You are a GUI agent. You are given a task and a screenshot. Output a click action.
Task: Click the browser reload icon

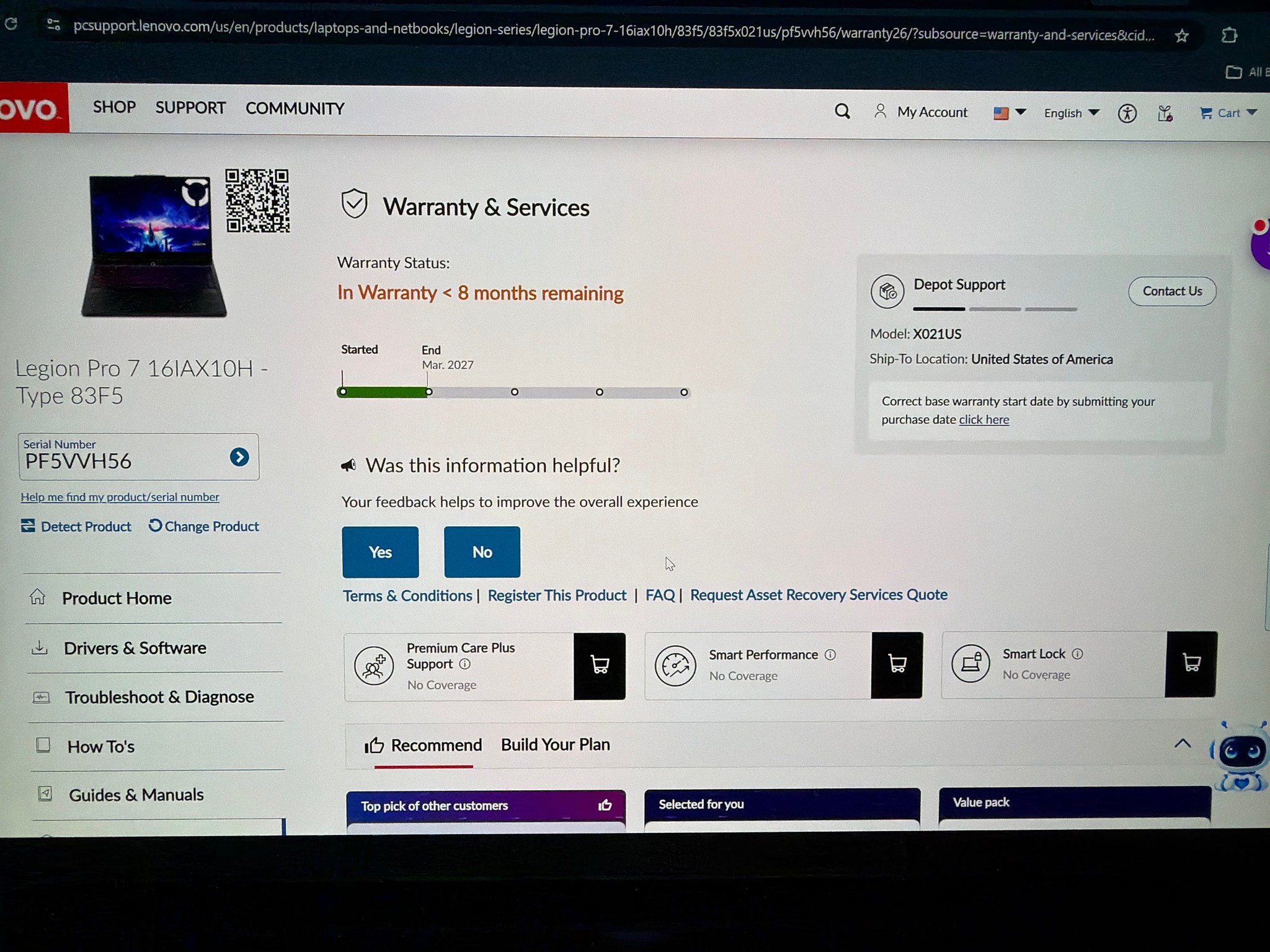pos(11,24)
